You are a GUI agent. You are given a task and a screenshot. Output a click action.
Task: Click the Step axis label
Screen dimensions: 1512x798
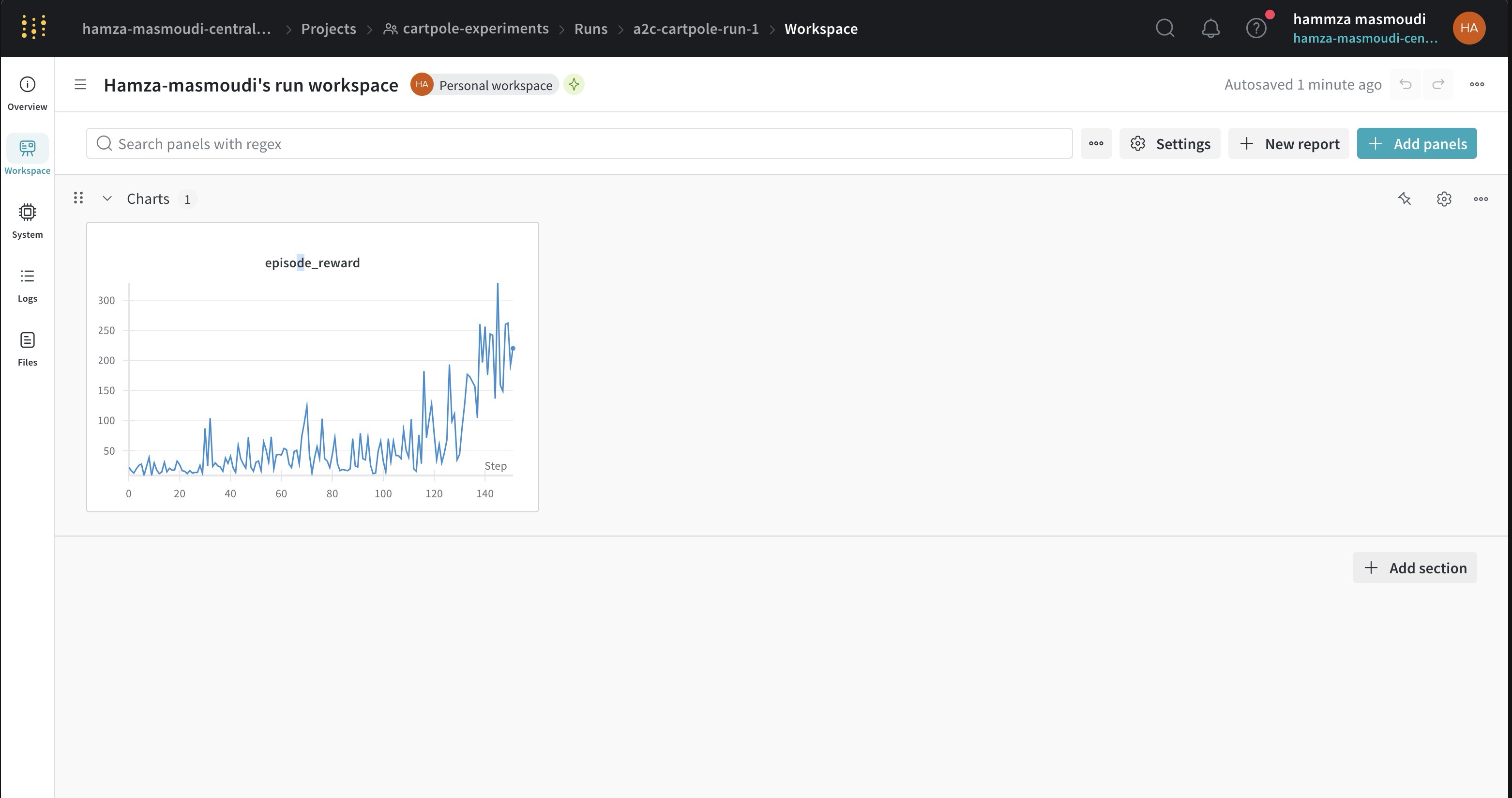(496, 466)
